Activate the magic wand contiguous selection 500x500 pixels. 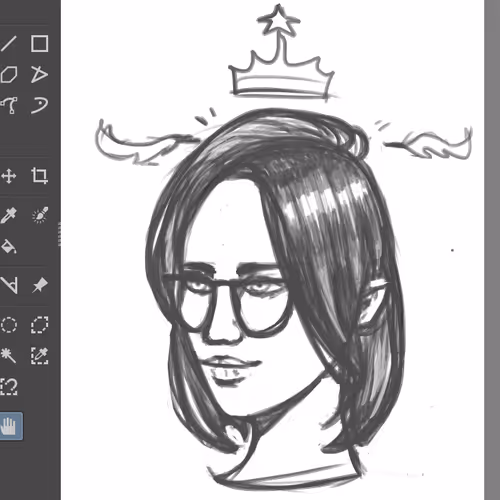tap(8, 355)
